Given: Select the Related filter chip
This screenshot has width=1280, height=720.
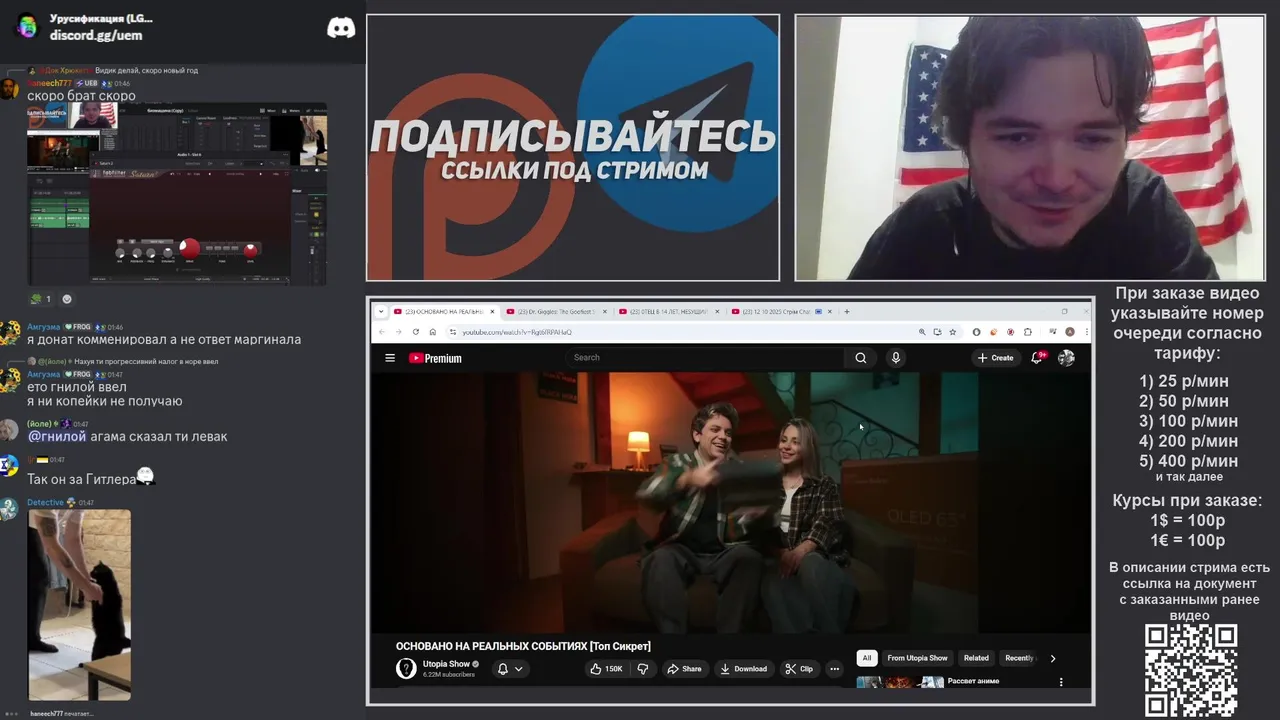Looking at the screenshot, I should 976,658.
